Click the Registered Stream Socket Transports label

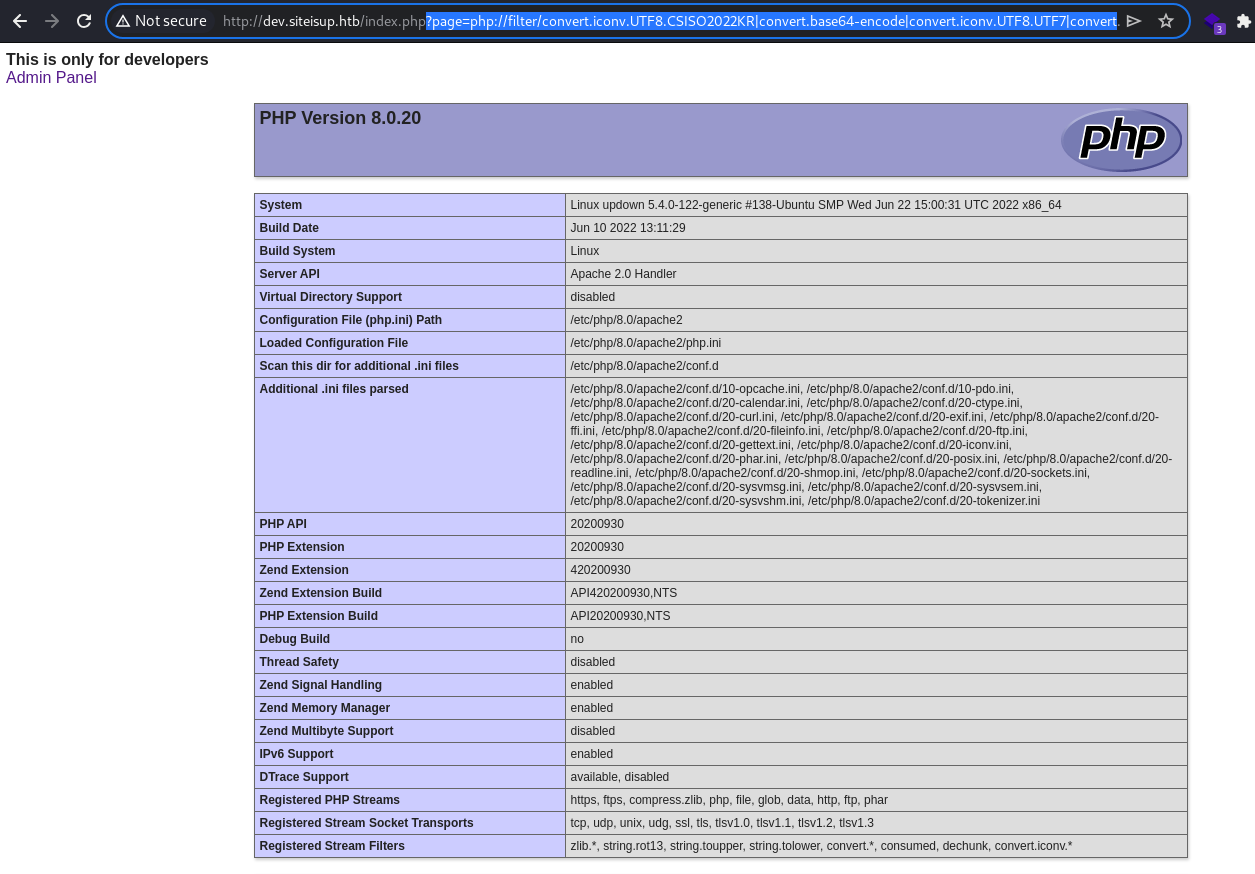point(367,823)
